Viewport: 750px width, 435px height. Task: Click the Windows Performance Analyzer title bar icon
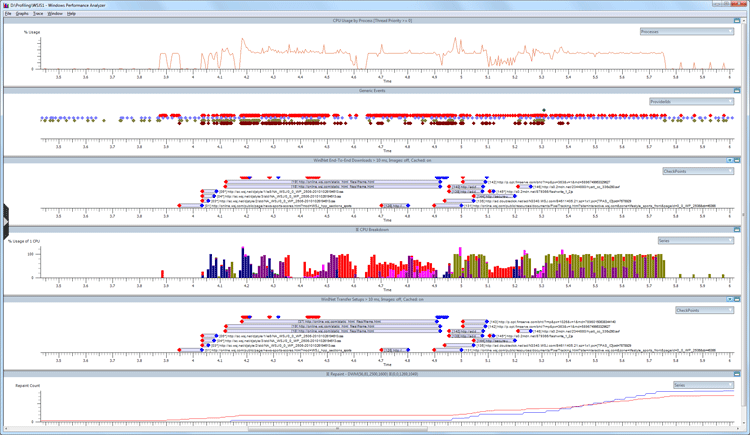[x=6, y=4]
